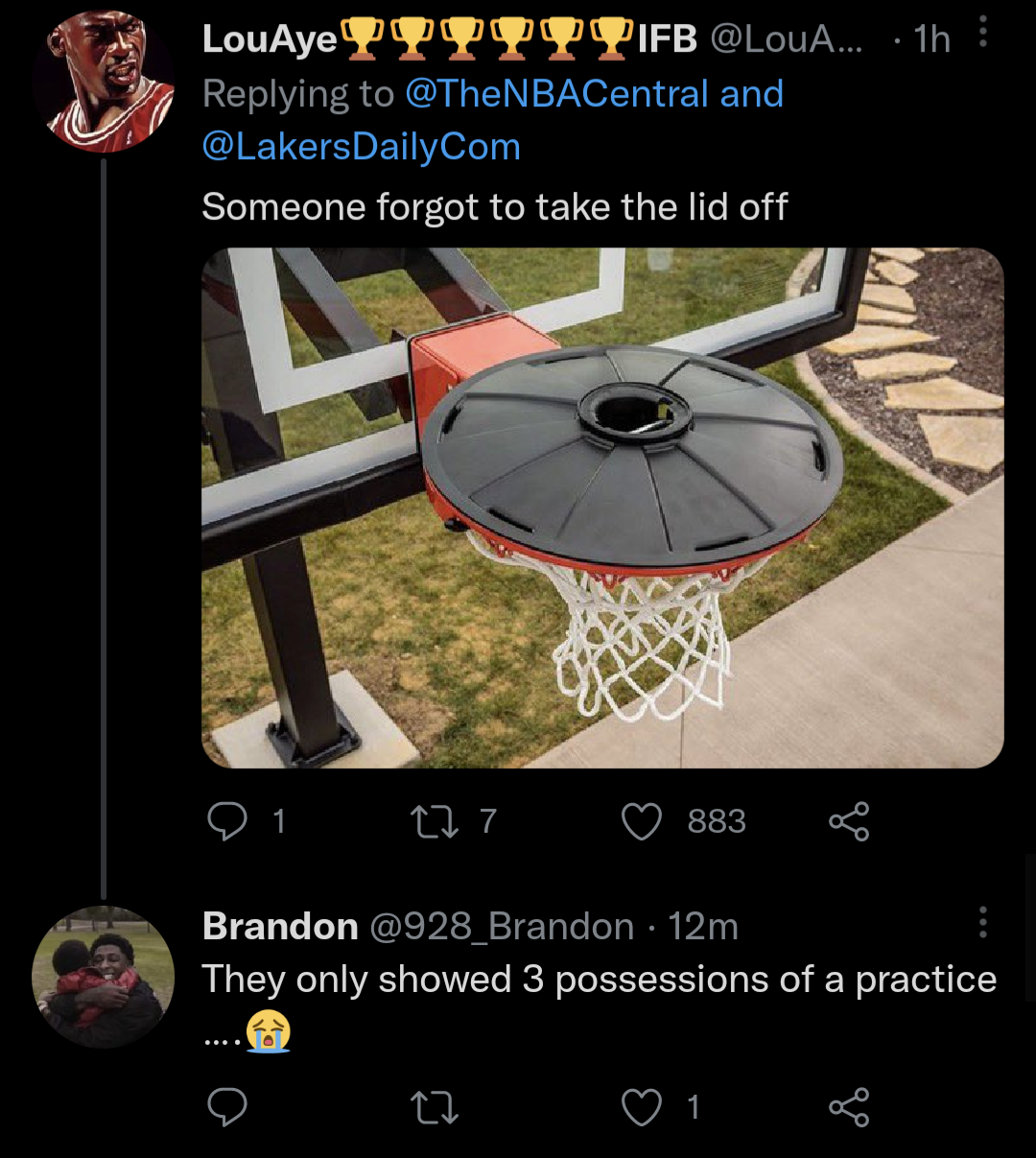Reply to LouAye's tweet
This screenshot has height=1158, width=1036.
228,822
